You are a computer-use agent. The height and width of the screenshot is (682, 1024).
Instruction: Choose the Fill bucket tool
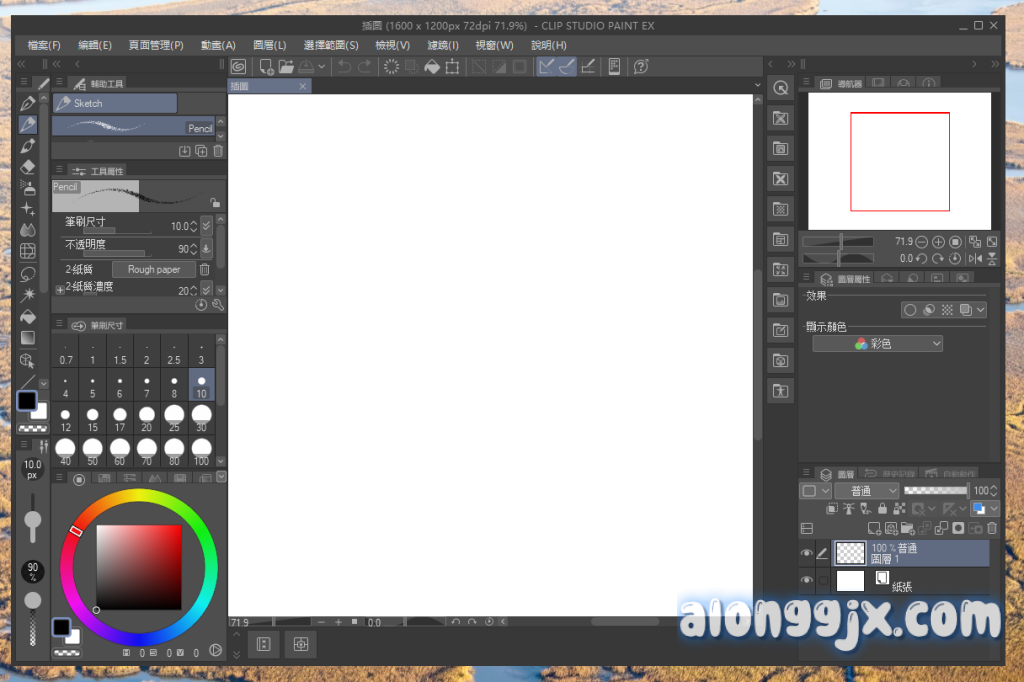pos(28,316)
